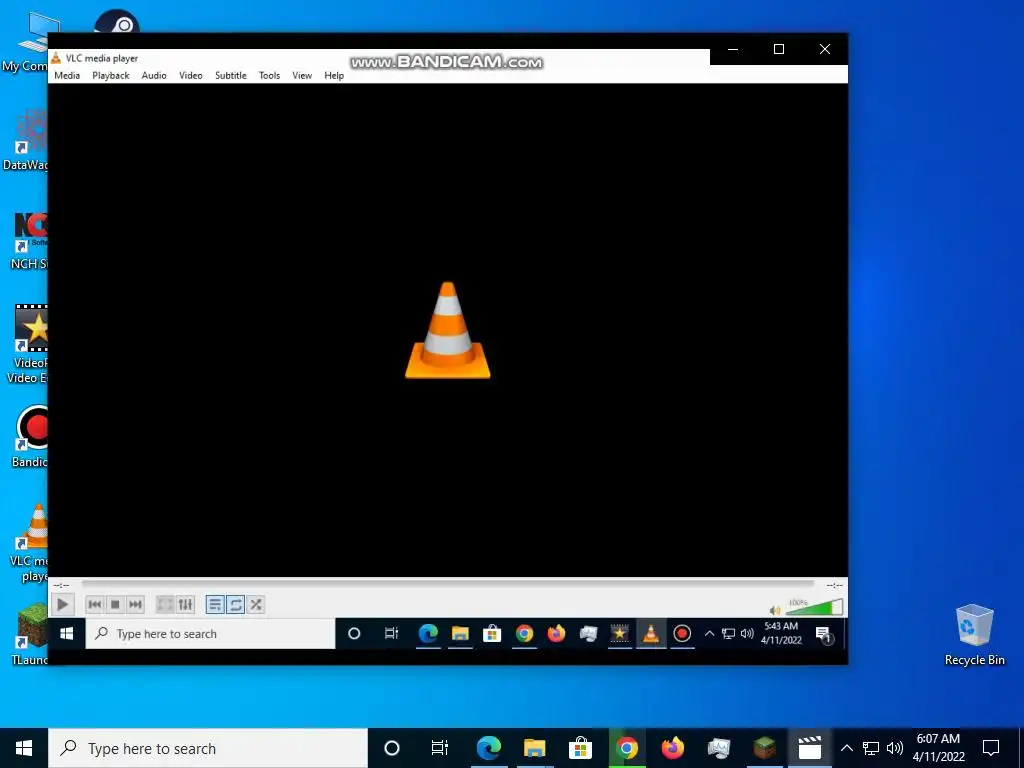Screen dimensions: 1024x768
Task: Click the inner taskbar search box
Action: coord(210,633)
